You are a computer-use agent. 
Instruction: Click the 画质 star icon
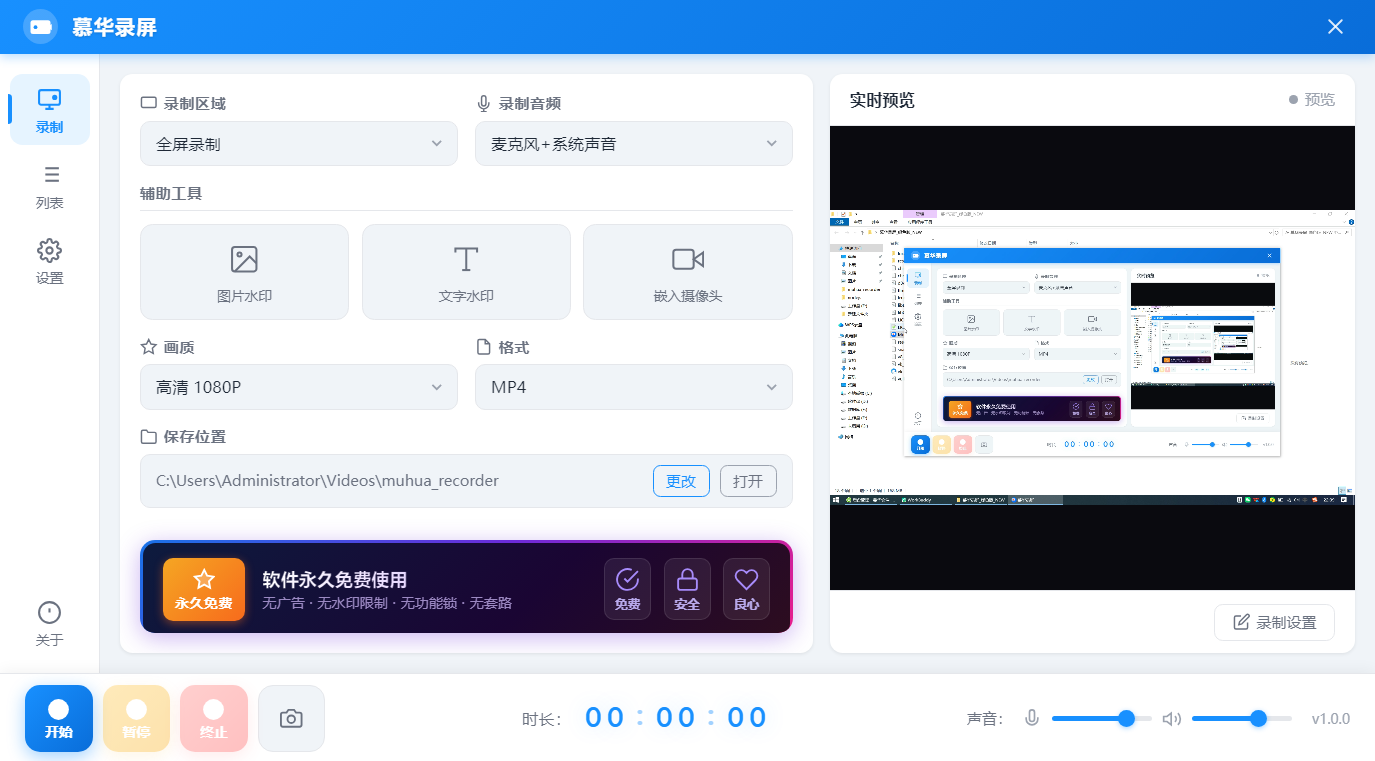pos(149,347)
